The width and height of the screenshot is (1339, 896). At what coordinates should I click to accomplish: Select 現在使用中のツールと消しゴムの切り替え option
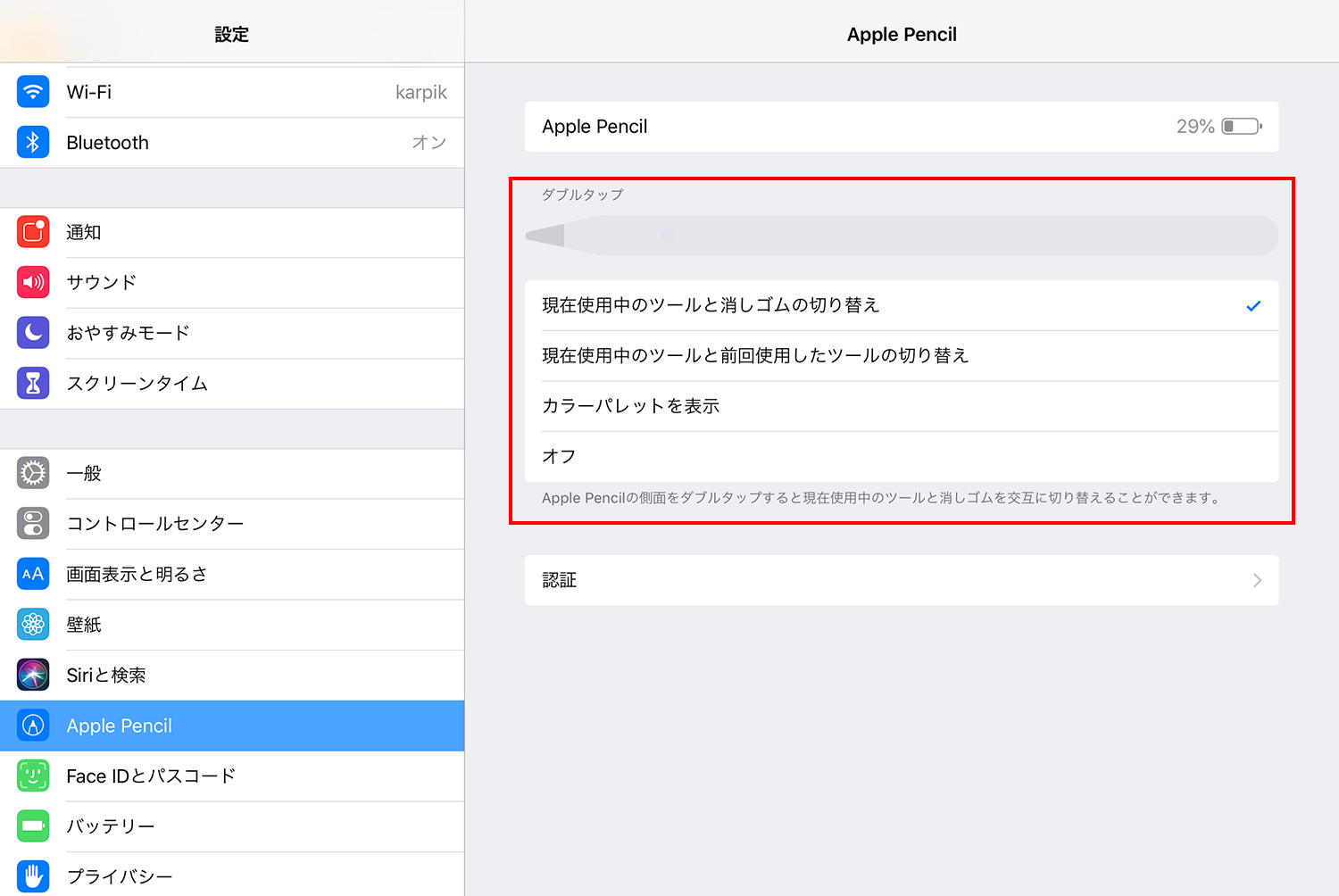(902, 305)
